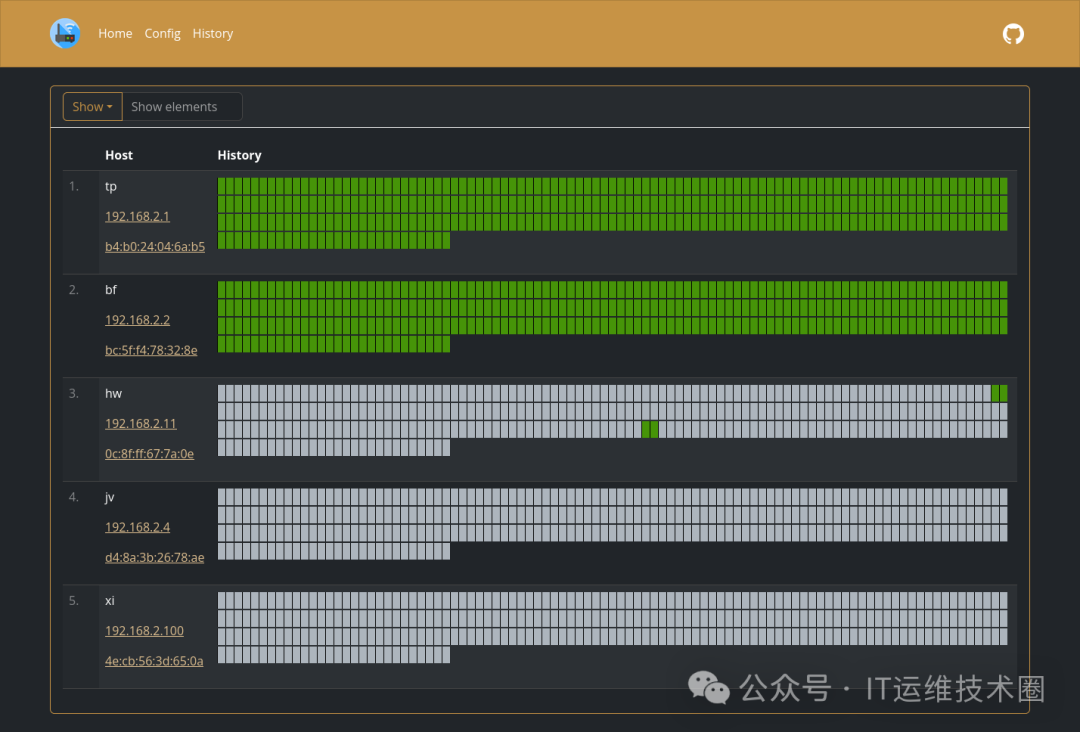Open MAC link b4:b0:24:04:6a:b5
The height and width of the screenshot is (732, 1080).
click(155, 247)
